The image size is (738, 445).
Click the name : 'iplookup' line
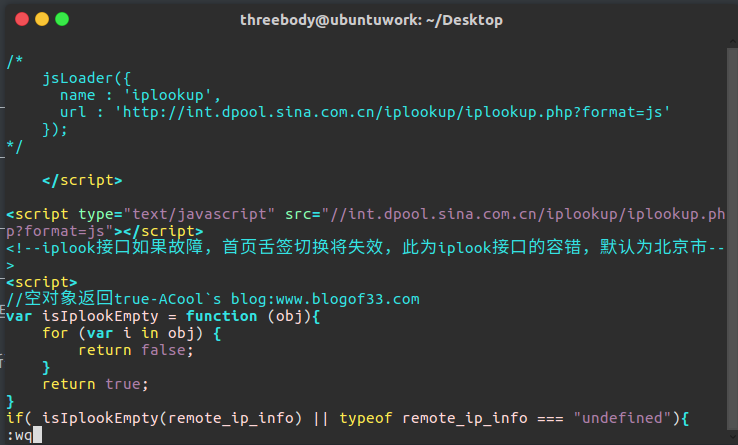pos(140,95)
